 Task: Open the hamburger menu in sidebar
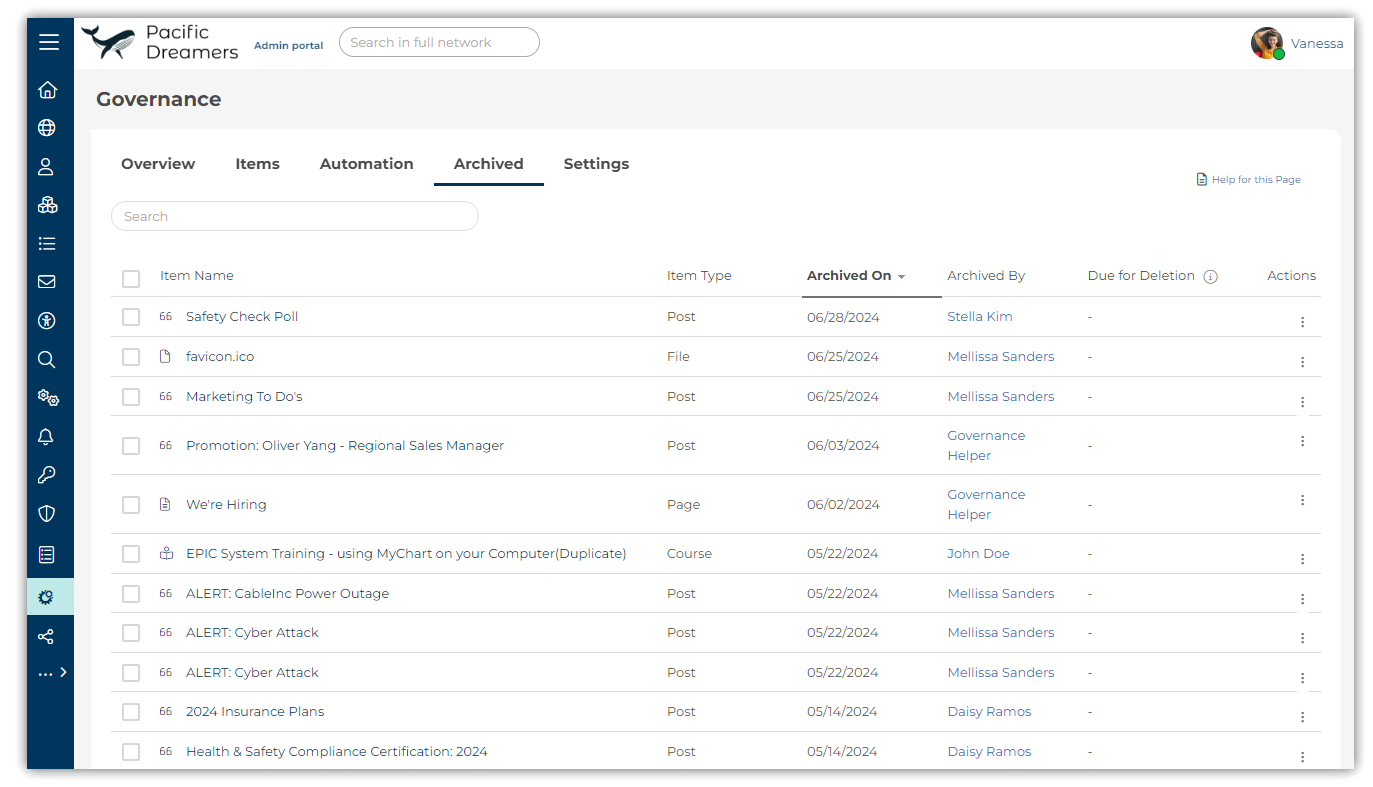49,42
